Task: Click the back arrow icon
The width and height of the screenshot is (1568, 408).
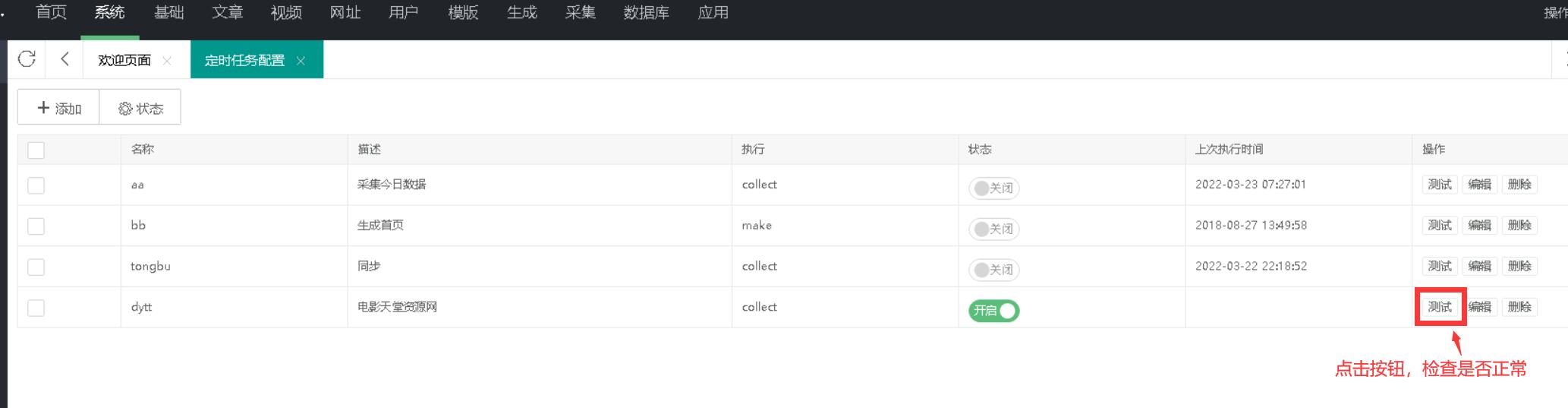Action: (x=65, y=59)
